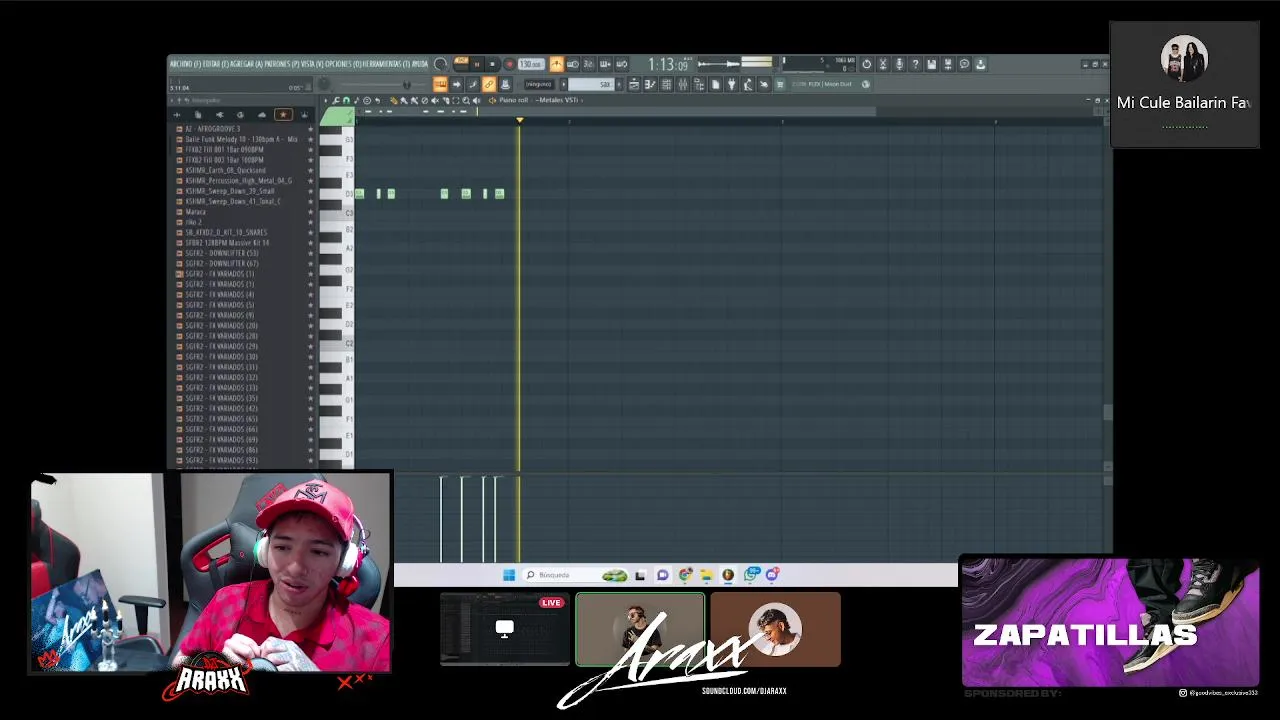Click the Windows Start button in taskbar

(x=509, y=574)
